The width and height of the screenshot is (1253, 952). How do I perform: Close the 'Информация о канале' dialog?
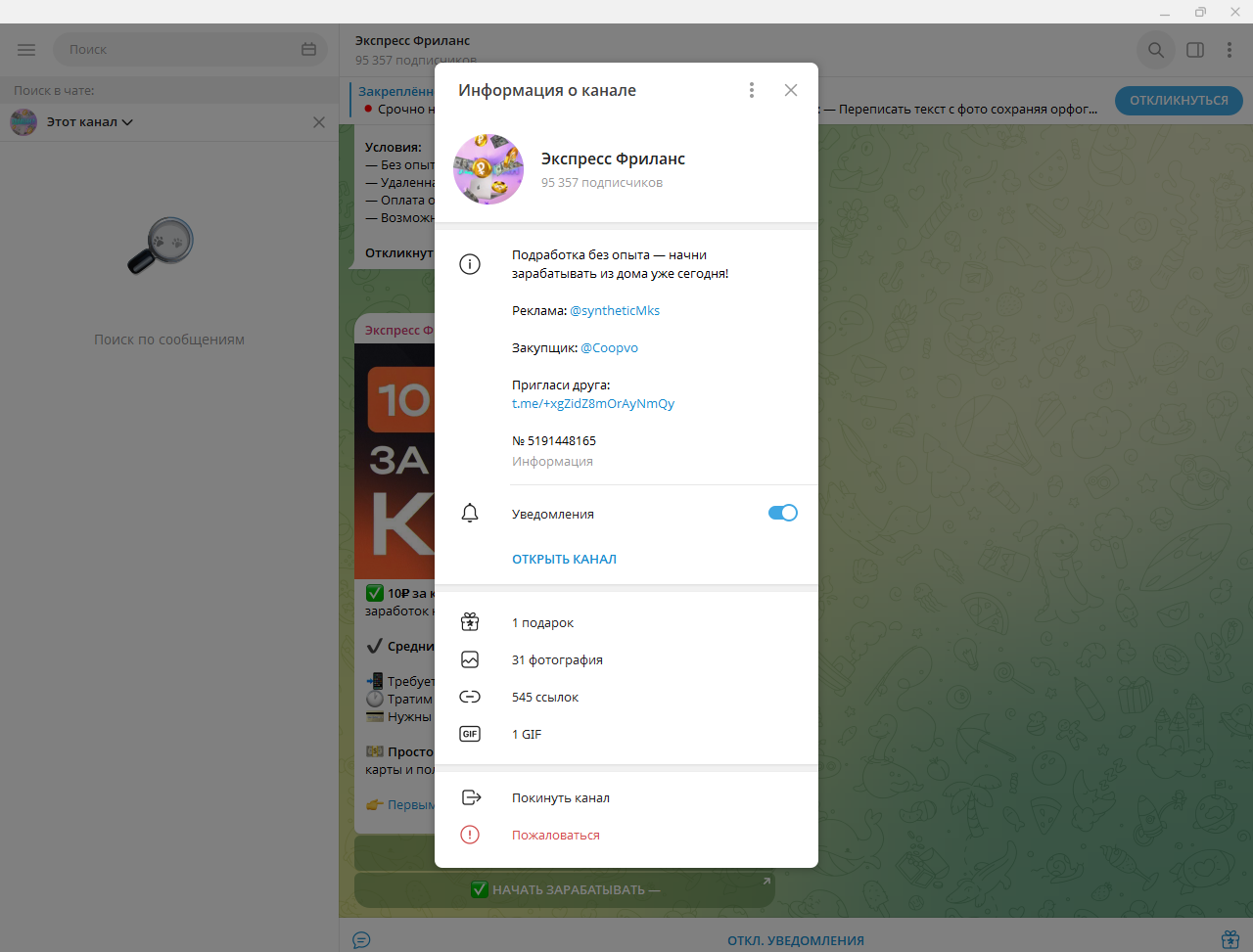(x=791, y=90)
